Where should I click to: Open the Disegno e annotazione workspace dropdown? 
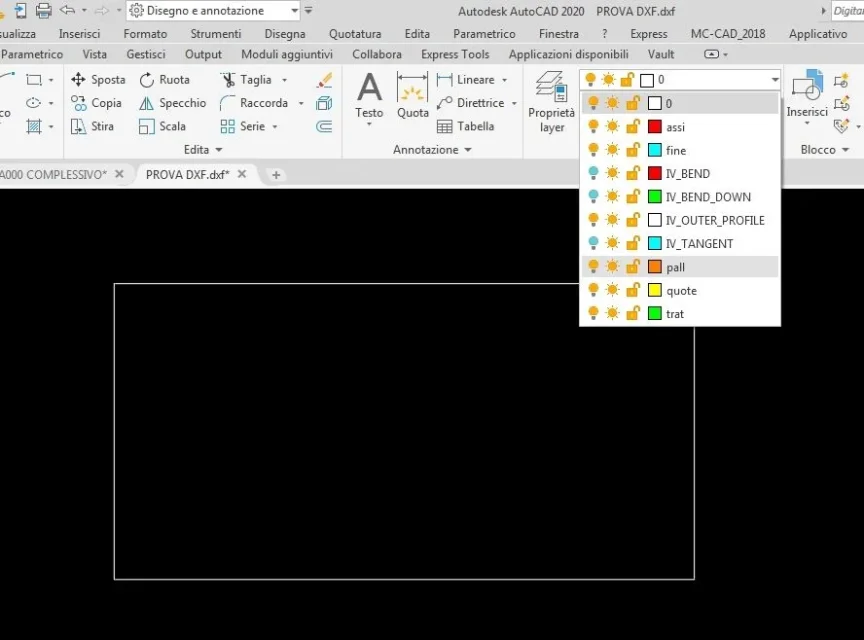(294, 10)
